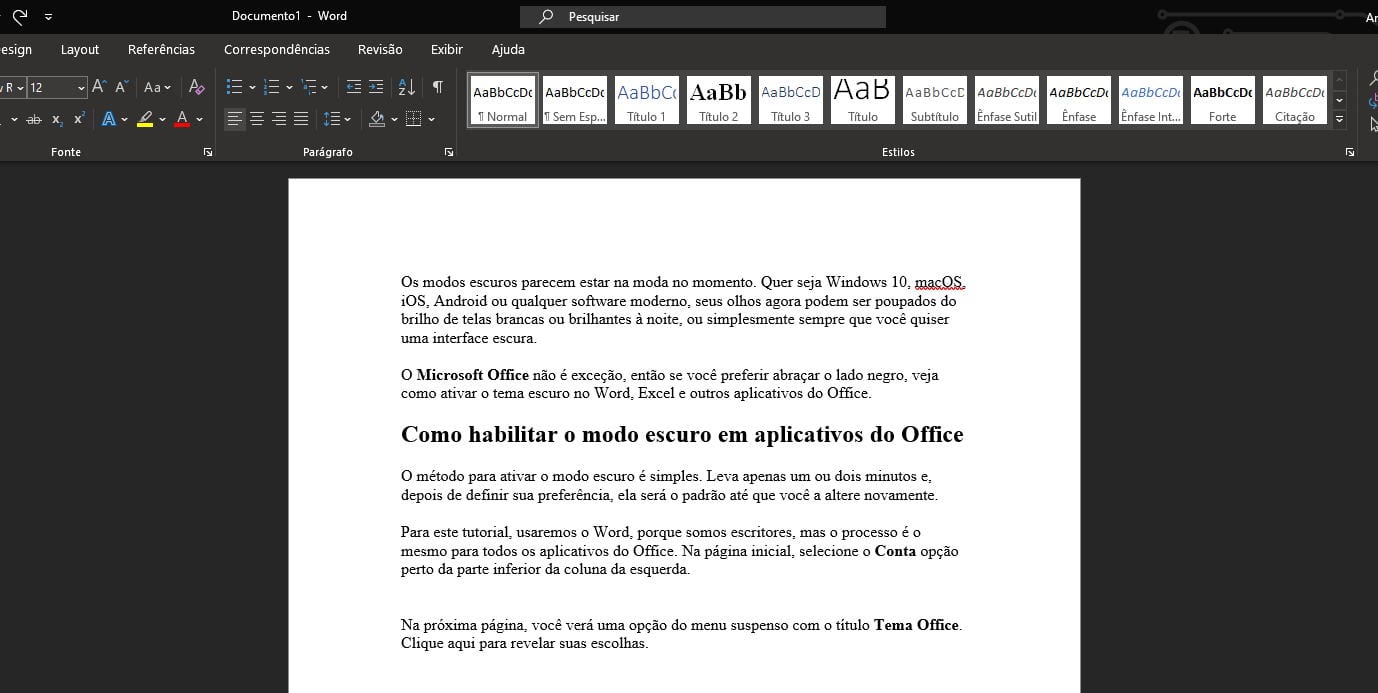
Task: Increase font size with the grow font icon
Action: 99,87
